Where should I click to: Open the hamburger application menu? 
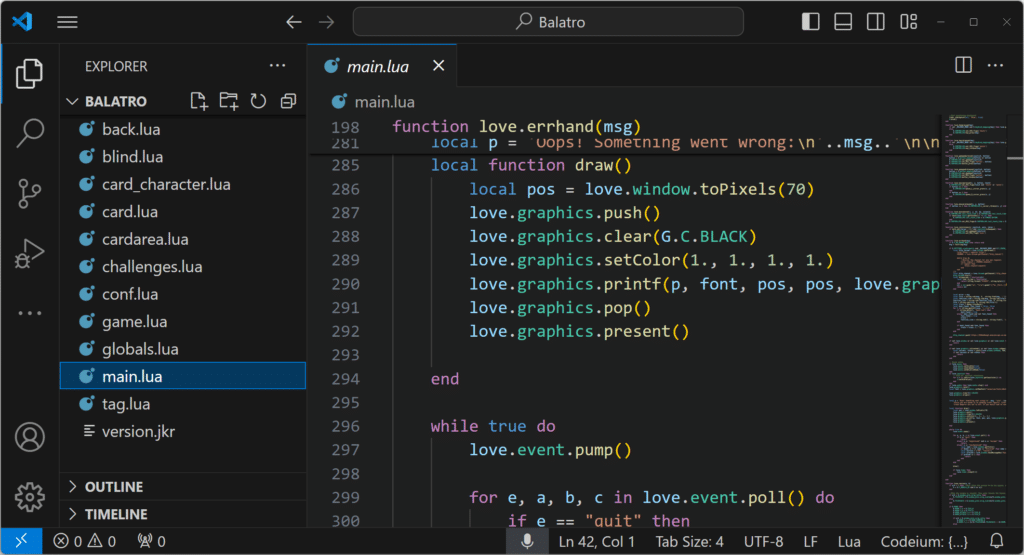67,22
